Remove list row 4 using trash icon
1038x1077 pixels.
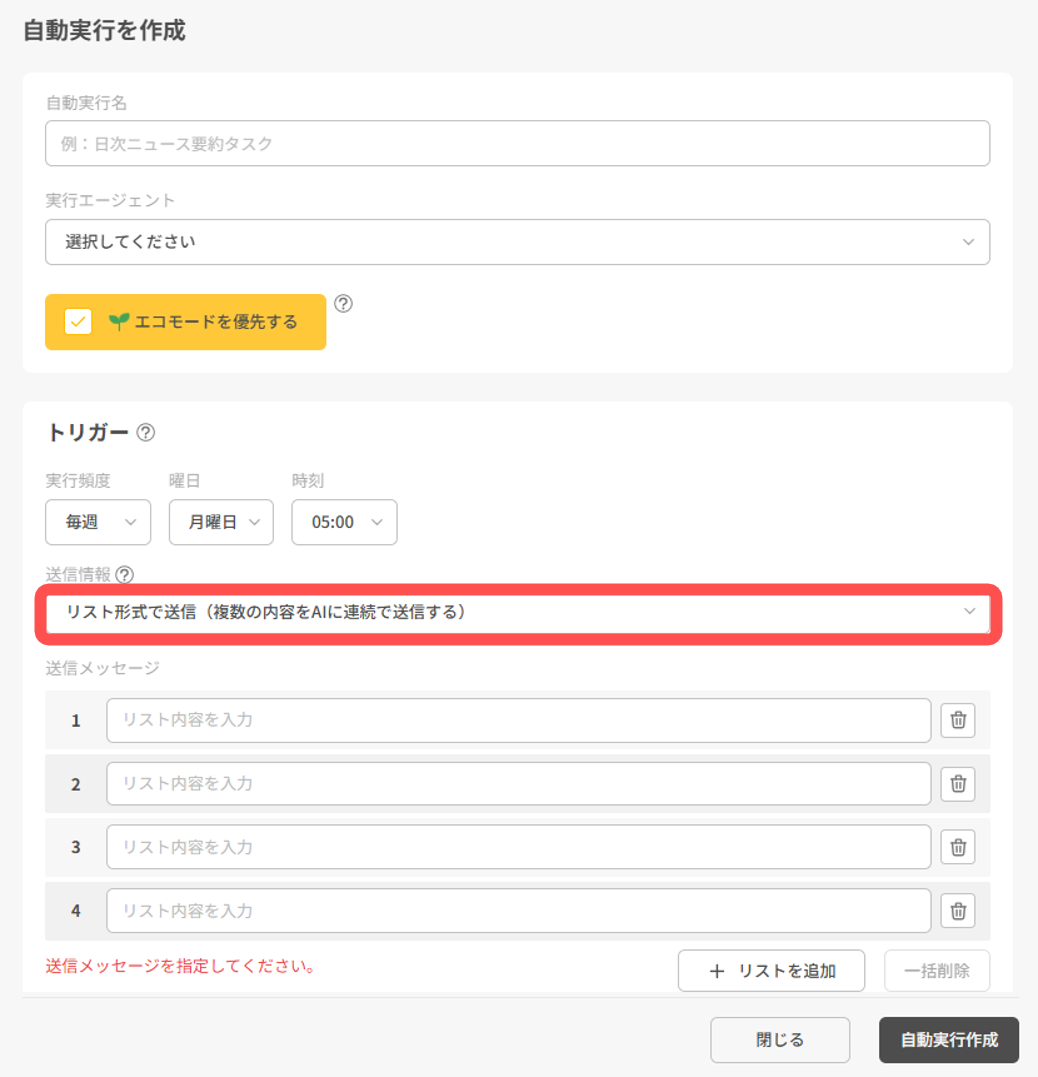coord(958,911)
